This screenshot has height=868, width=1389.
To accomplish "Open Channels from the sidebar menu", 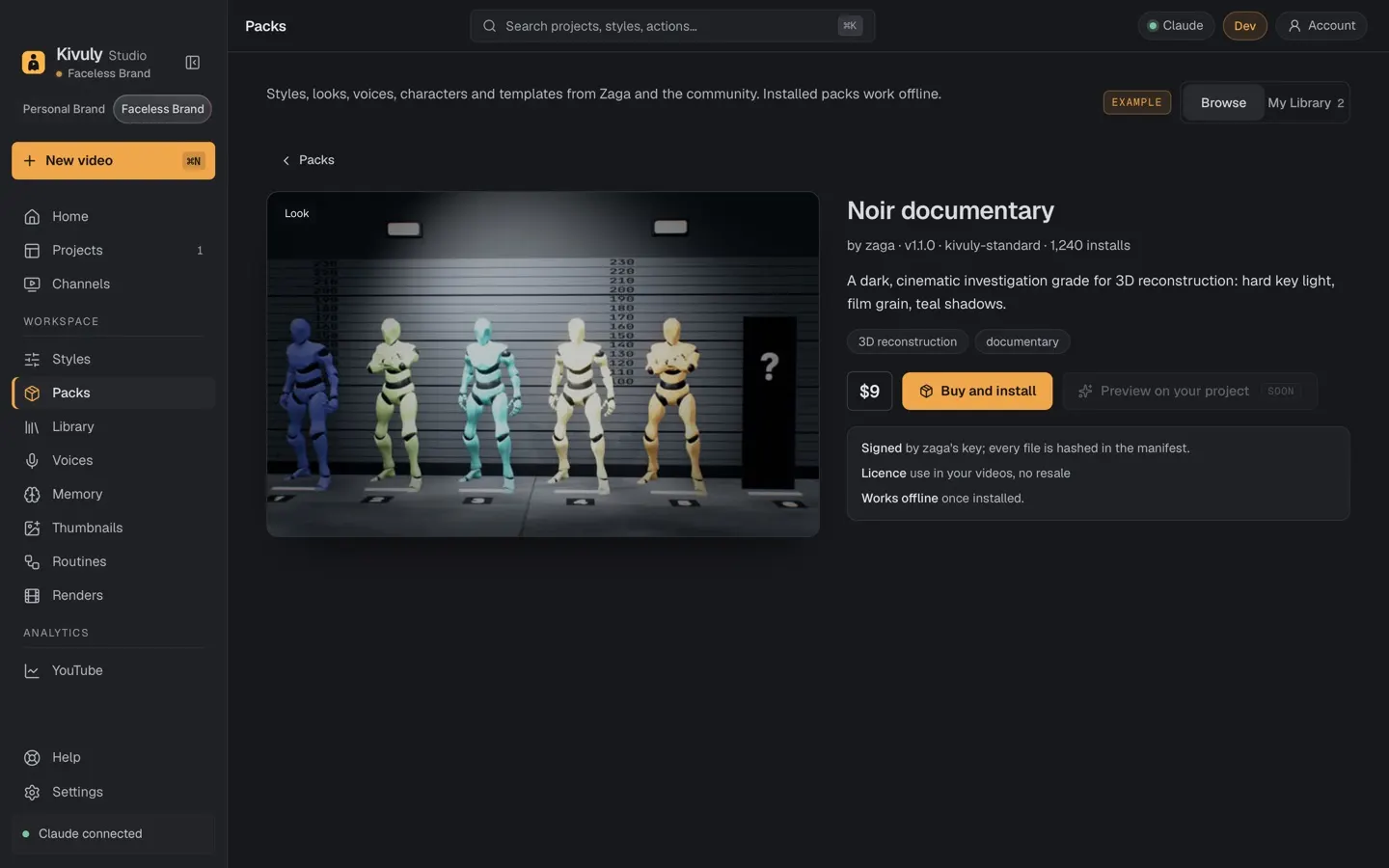I will pos(113,284).
